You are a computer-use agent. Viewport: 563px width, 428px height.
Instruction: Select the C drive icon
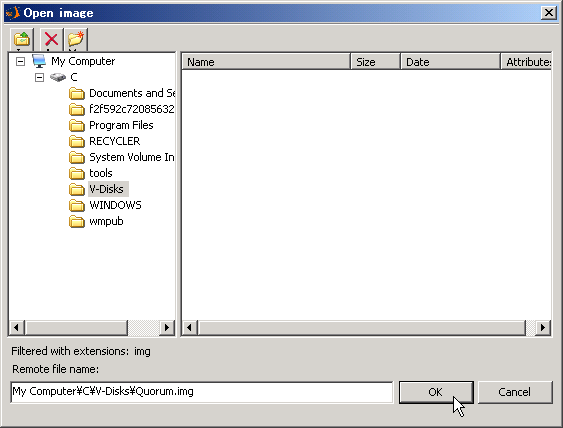pos(58,77)
